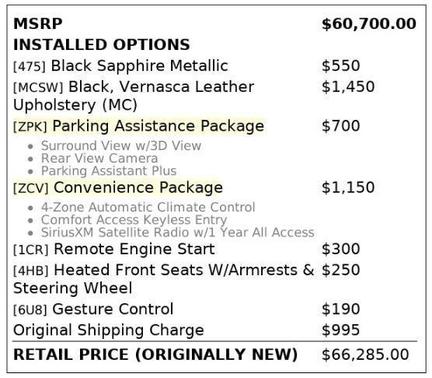The height and width of the screenshot is (378, 432).
Task: Click the Parking Assistant Plus bullet item
Action: [x=109, y=171]
